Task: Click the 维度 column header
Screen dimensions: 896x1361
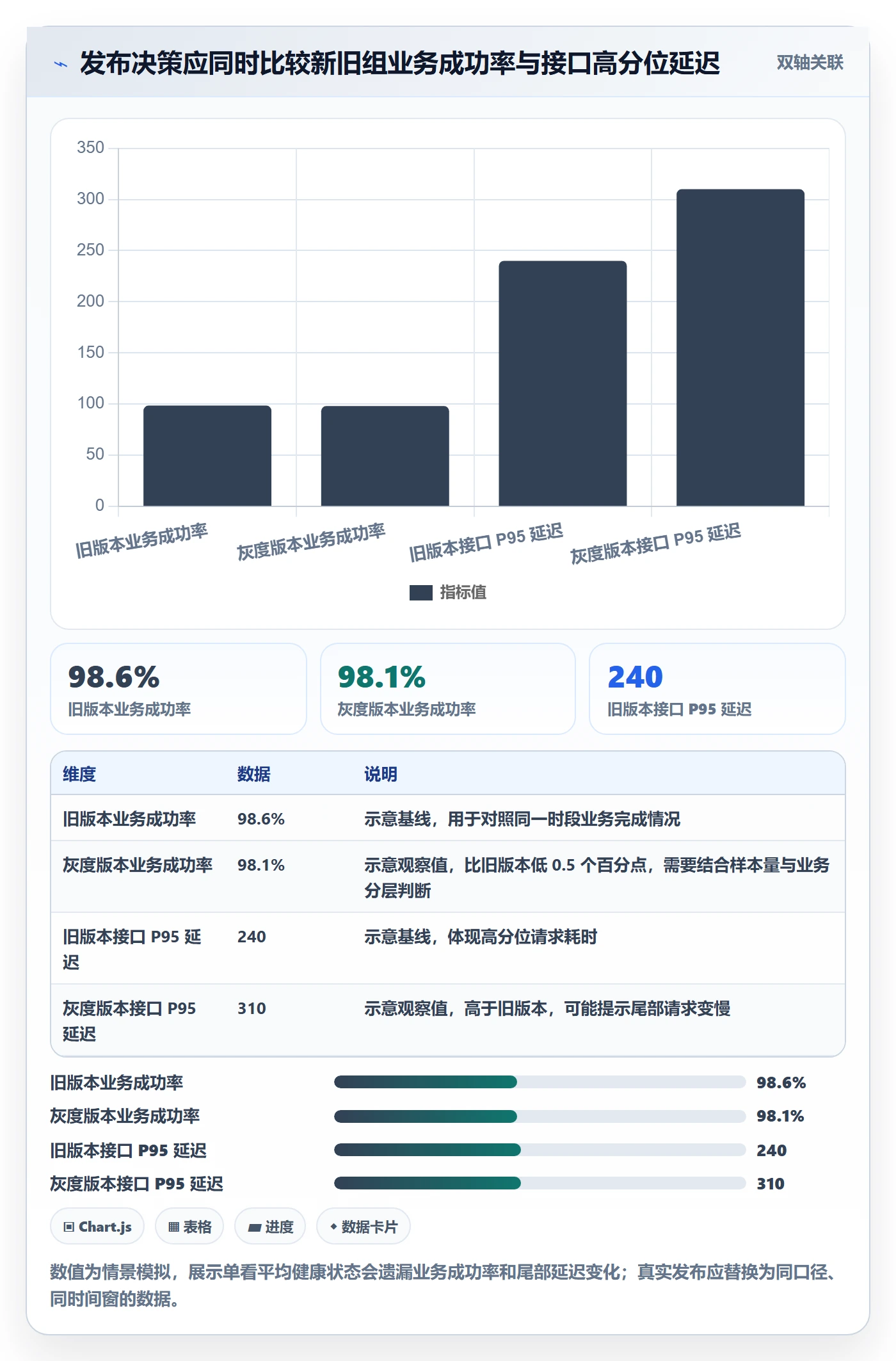Action: 79,774
